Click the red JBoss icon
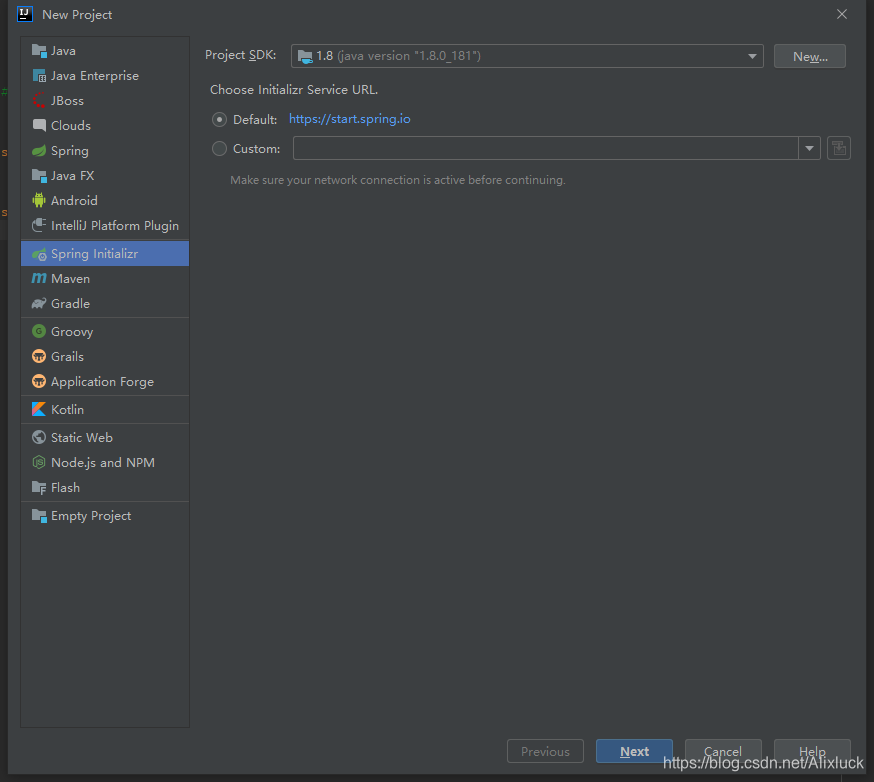874x782 pixels. click(x=39, y=101)
